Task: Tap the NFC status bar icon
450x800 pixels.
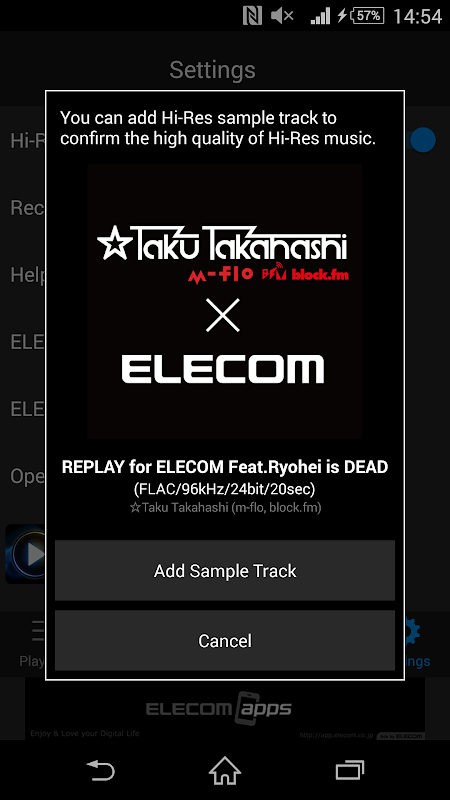Action: (x=253, y=16)
